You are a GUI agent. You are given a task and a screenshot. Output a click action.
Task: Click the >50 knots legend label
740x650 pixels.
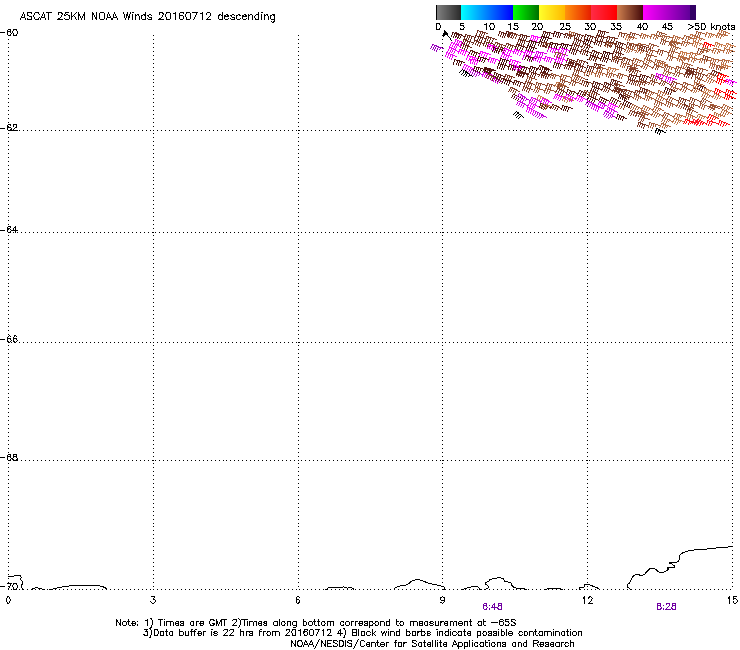(711, 26)
